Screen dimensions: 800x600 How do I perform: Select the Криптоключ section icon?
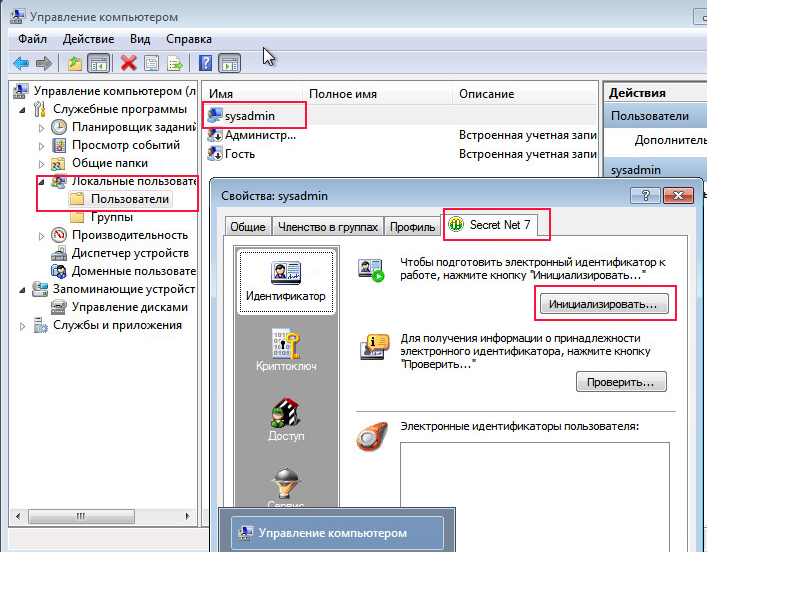(286, 350)
